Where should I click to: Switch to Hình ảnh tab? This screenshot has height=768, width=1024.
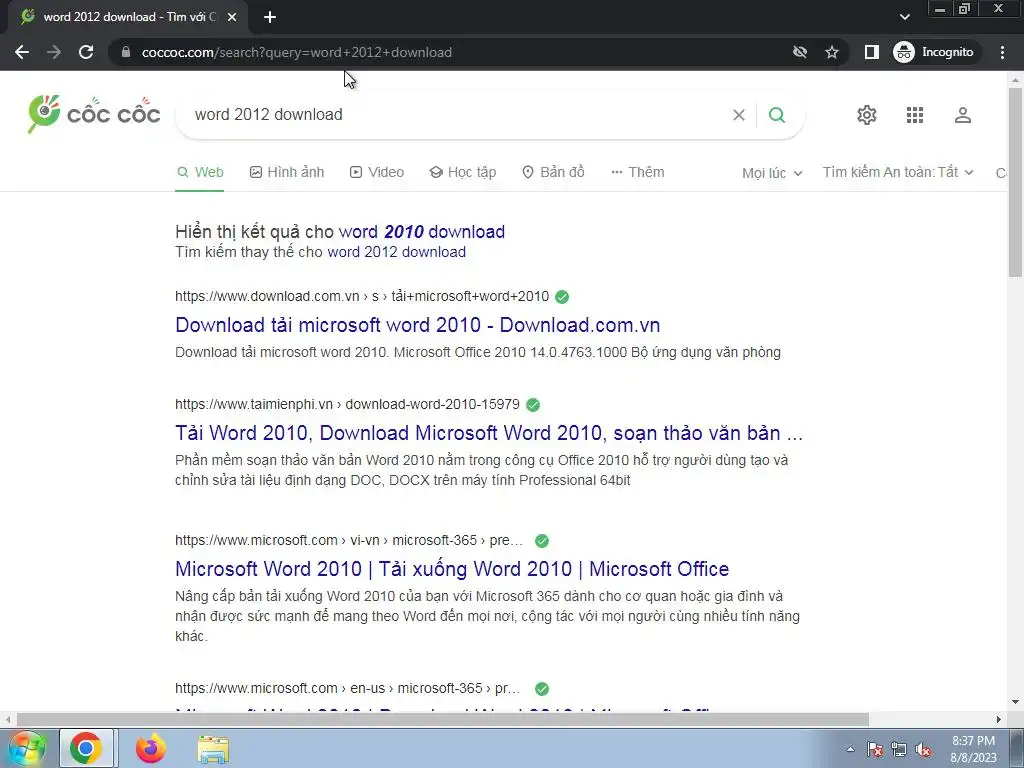pos(287,172)
